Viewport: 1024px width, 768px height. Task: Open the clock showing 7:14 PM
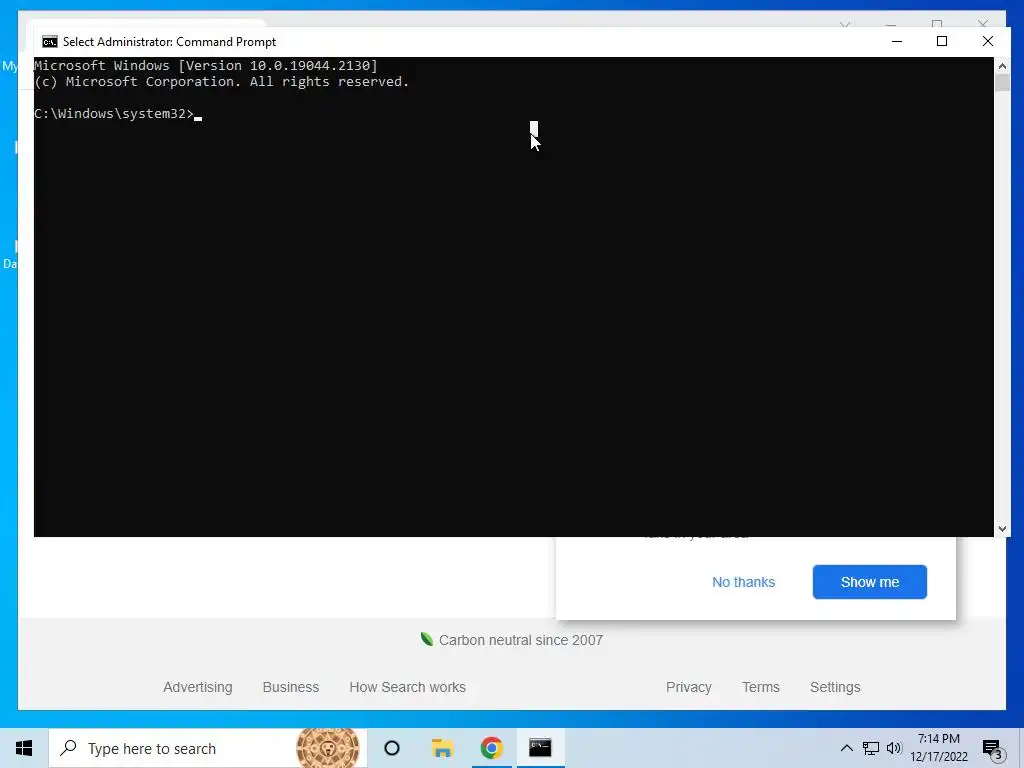point(939,748)
